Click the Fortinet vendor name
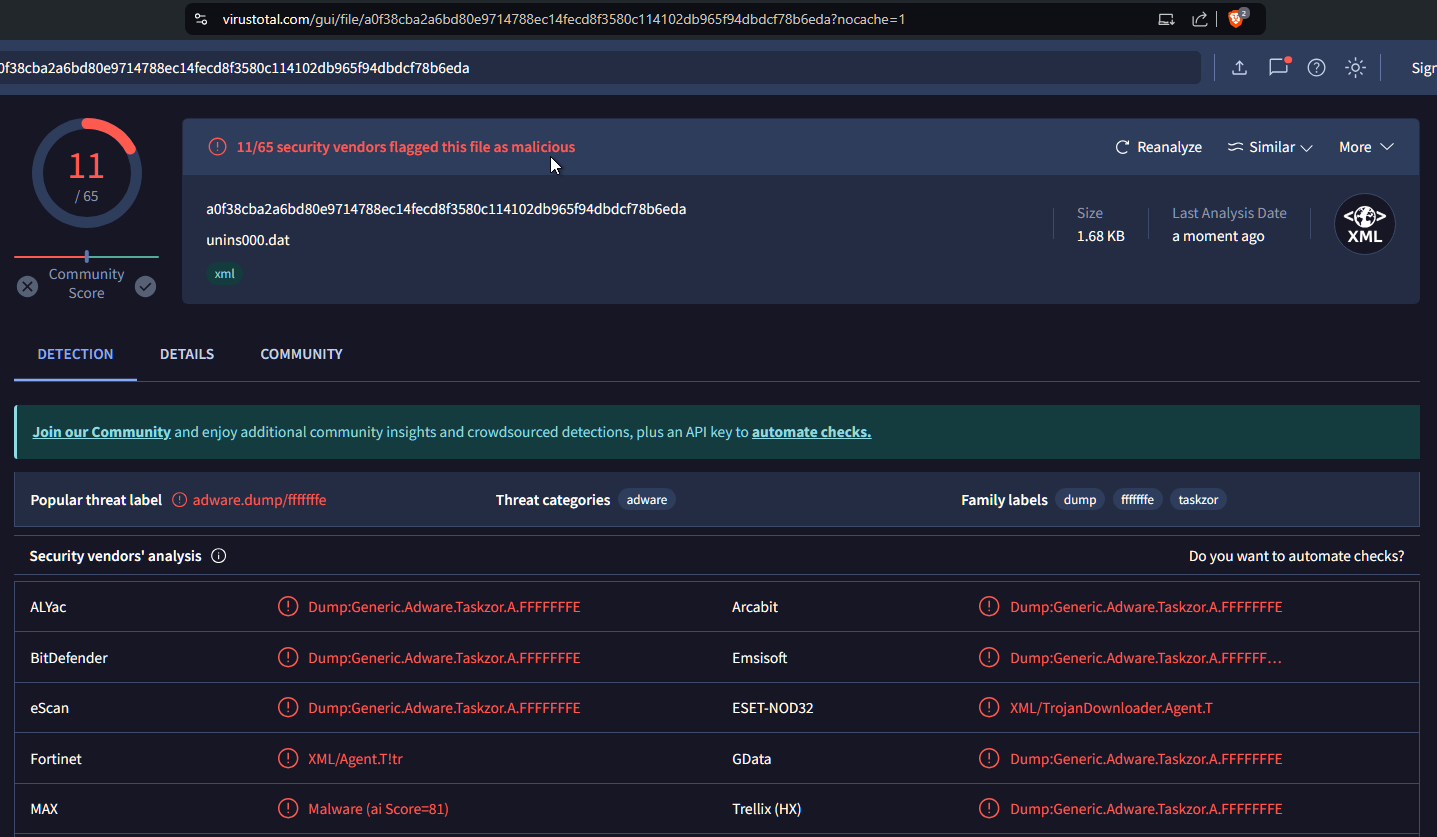 coord(56,759)
